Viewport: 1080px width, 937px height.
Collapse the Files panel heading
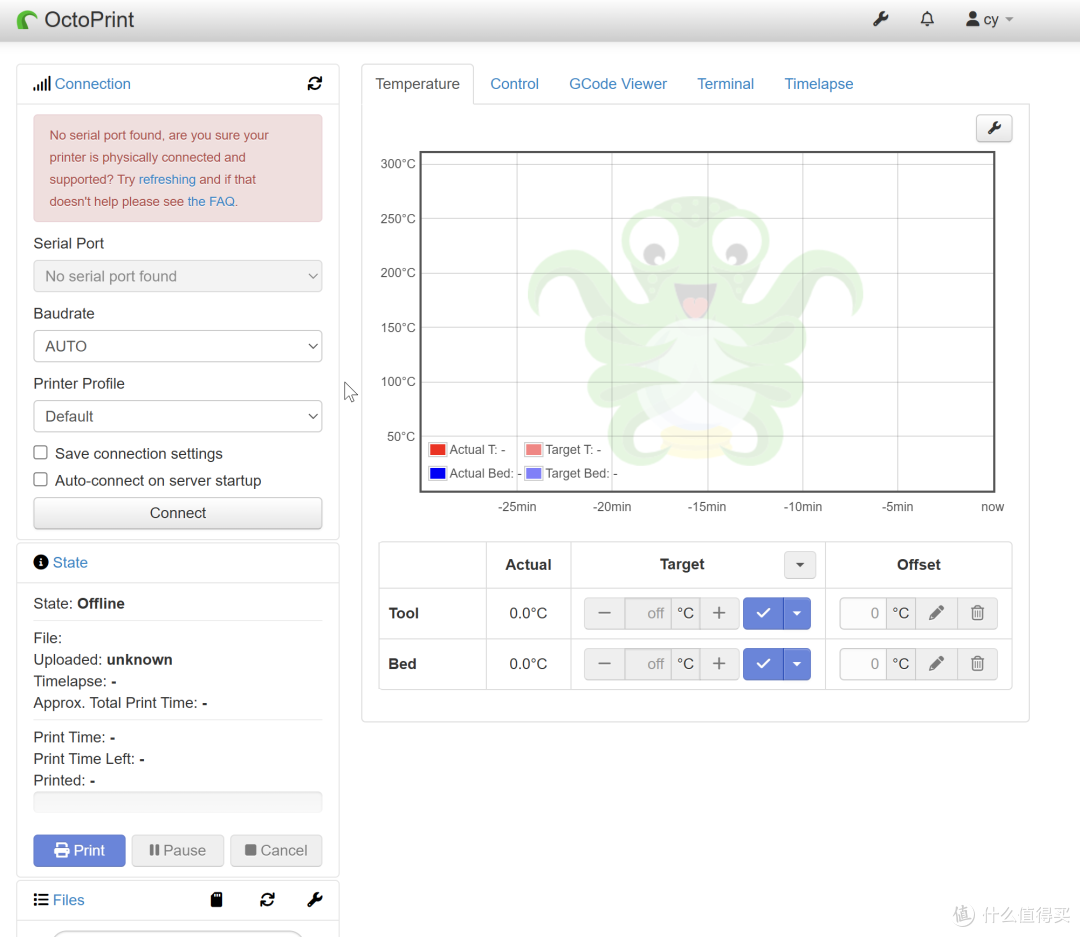[68, 900]
